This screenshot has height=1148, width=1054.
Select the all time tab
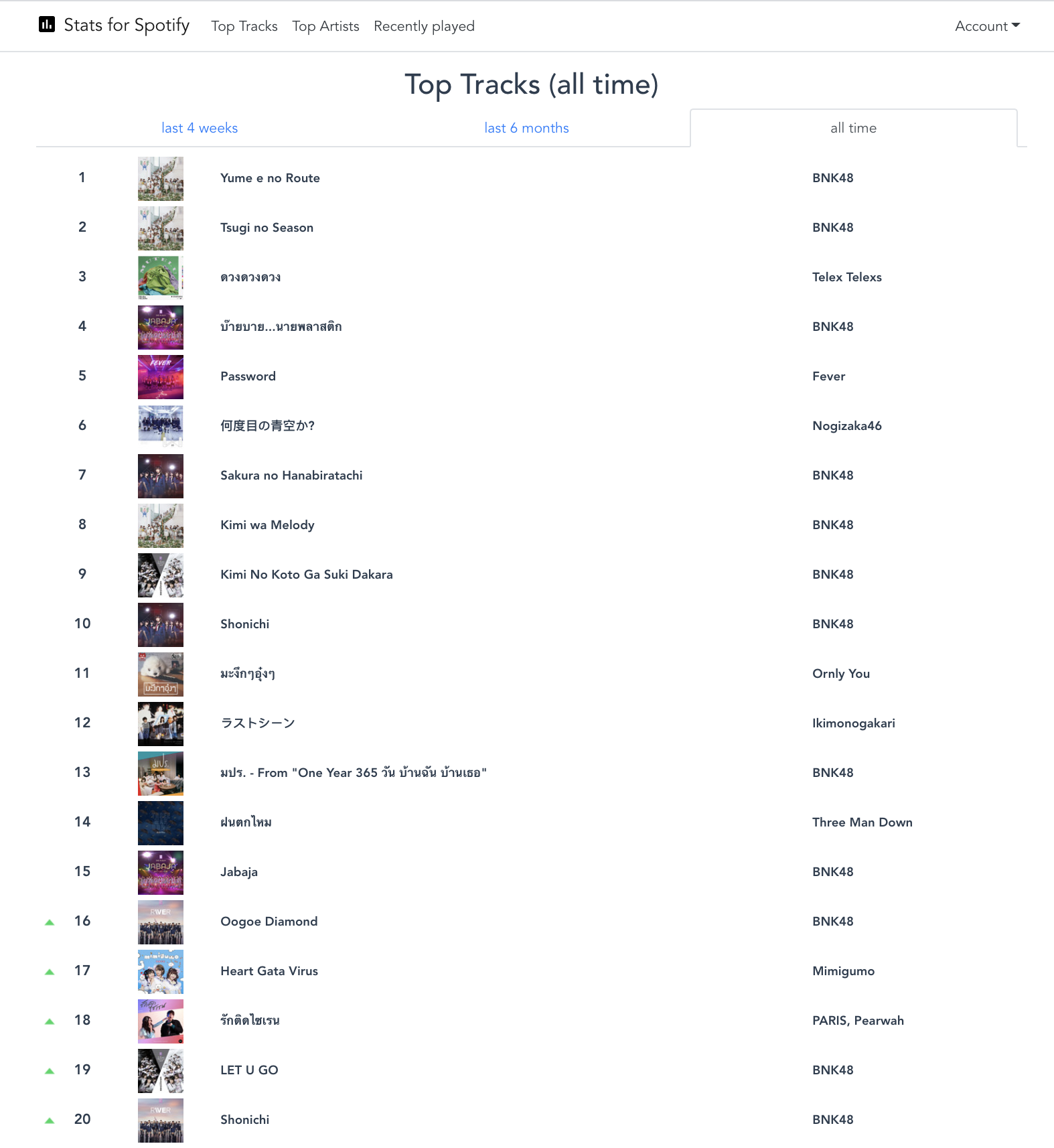853,128
